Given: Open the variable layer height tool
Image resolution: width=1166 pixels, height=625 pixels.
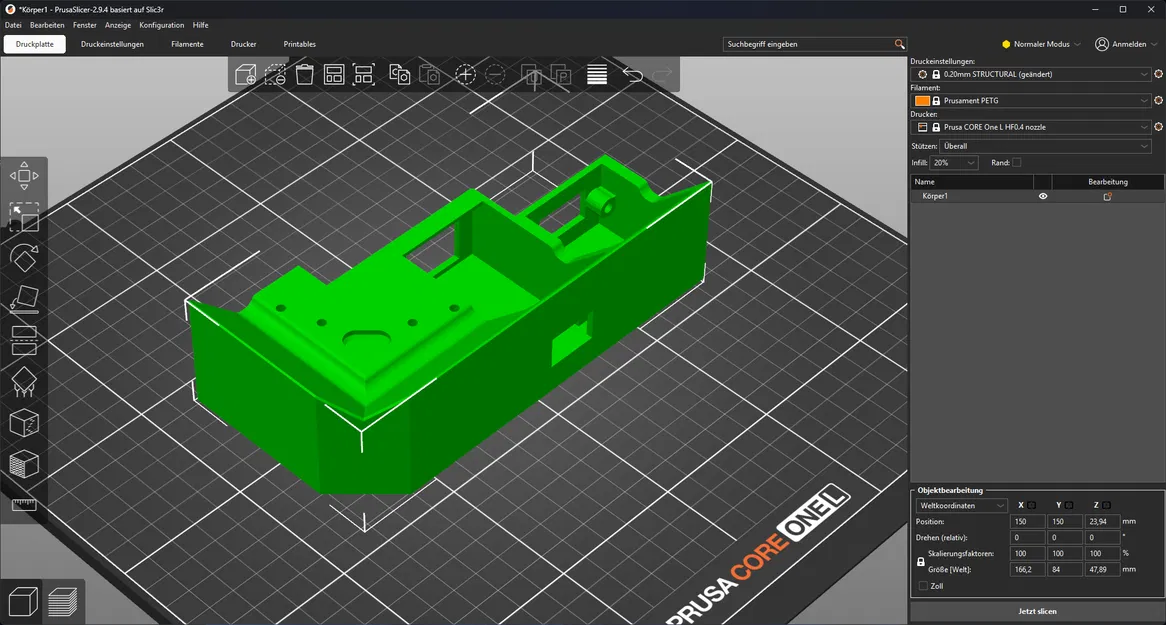Looking at the screenshot, I should [x=596, y=74].
